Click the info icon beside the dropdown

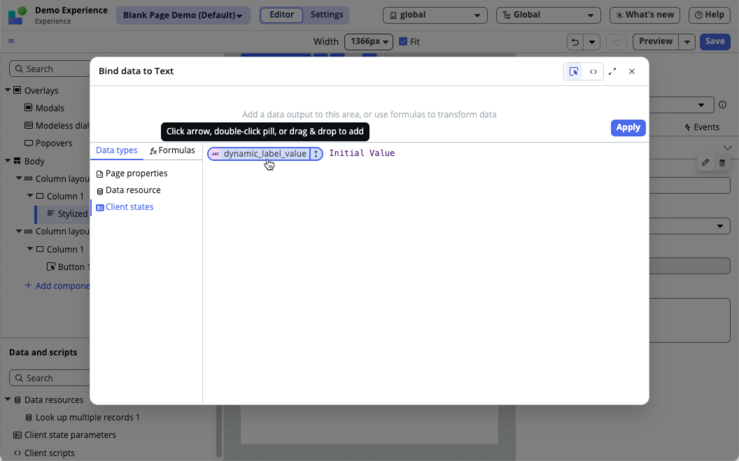tap(723, 105)
